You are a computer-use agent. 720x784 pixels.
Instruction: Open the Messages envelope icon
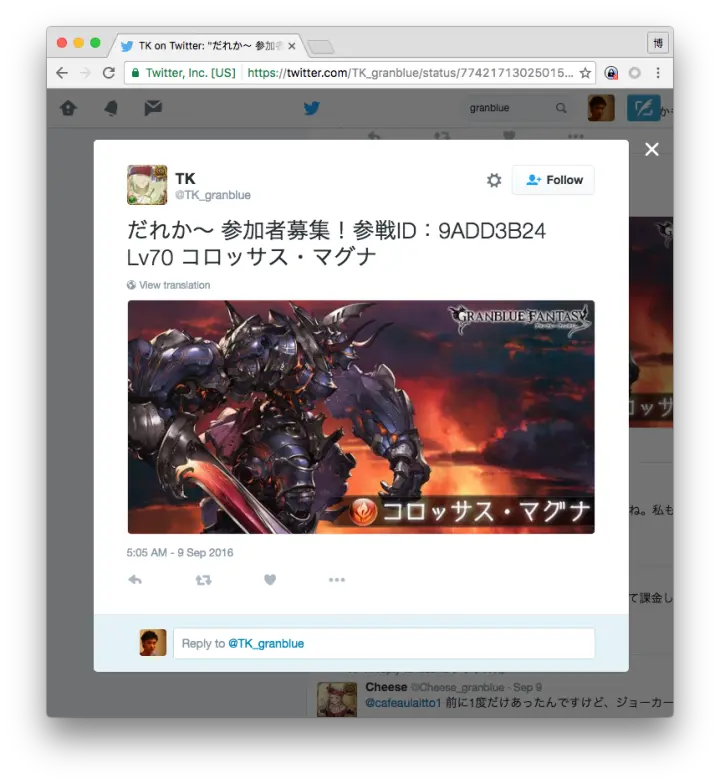tap(153, 108)
